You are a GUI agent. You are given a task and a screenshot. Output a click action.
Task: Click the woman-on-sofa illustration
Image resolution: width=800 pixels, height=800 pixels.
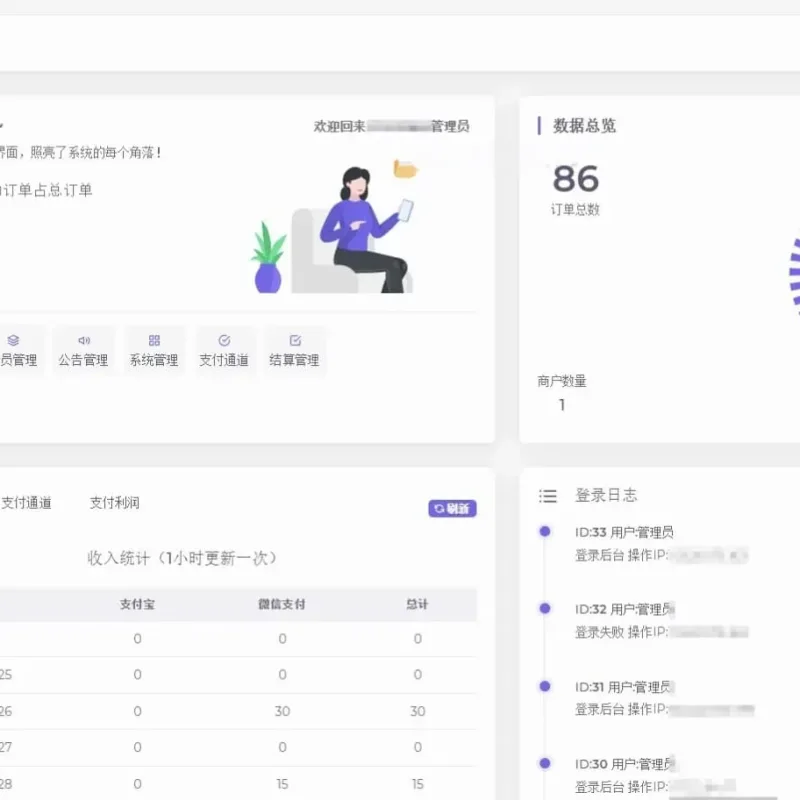point(335,227)
